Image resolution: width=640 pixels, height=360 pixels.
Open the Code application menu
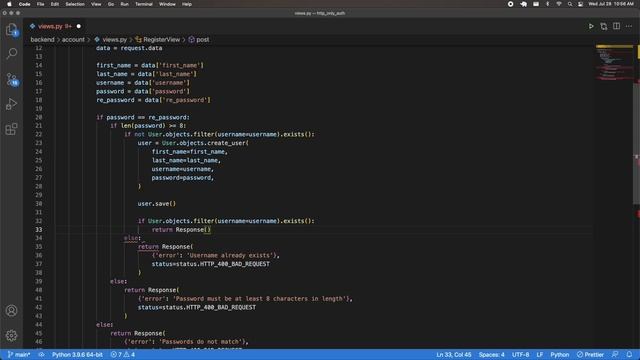coord(24,4)
